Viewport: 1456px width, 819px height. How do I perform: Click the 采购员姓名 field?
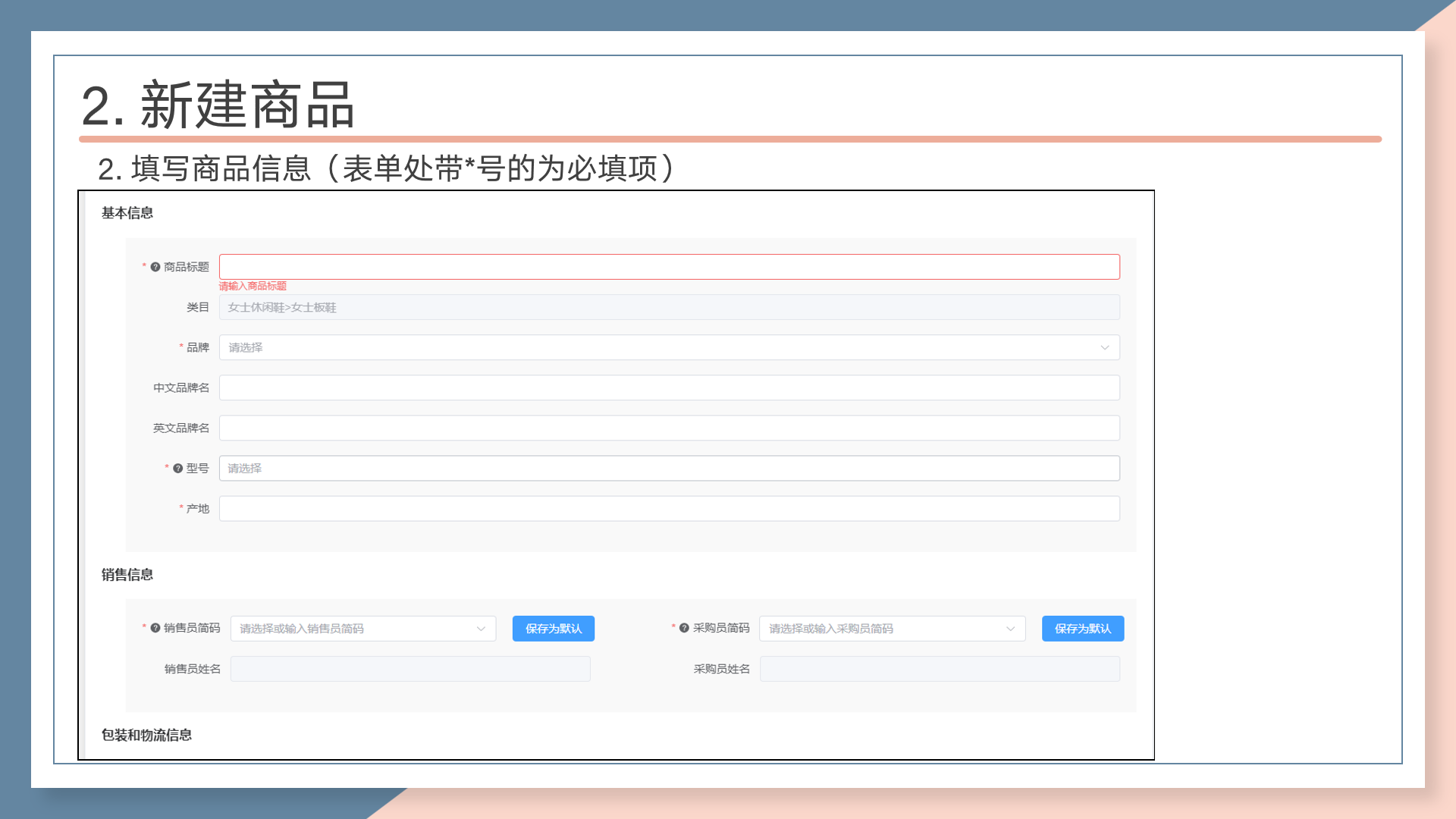pyautogui.click(x=939, y=669)
